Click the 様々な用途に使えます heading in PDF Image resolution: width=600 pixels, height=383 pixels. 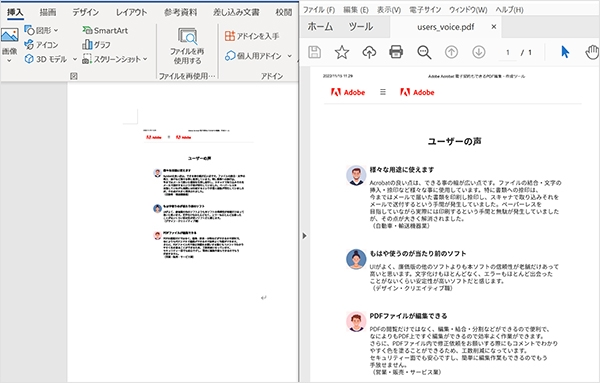402,169
